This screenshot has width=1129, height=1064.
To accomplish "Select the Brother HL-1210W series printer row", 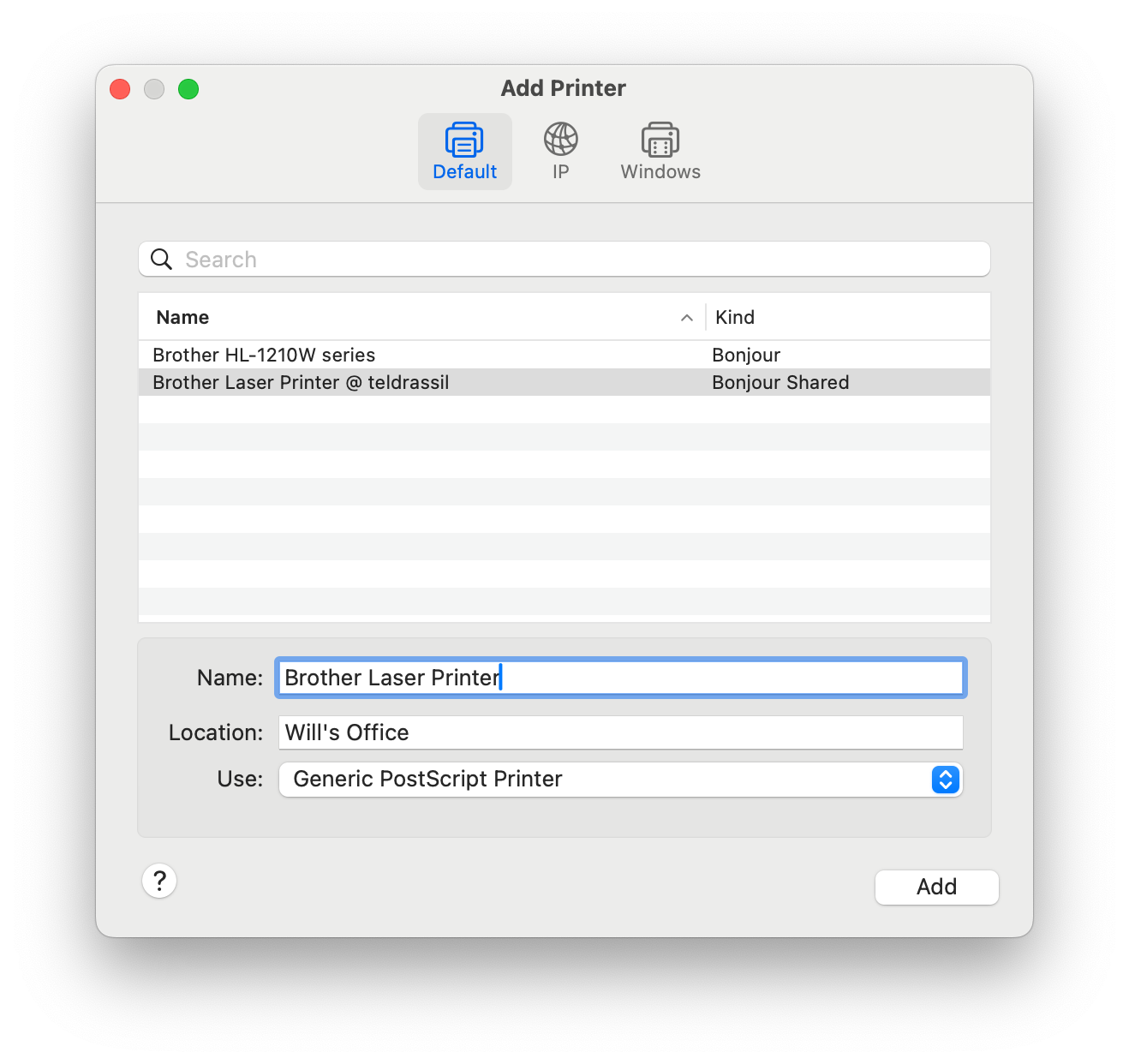I will coord(343,354).
